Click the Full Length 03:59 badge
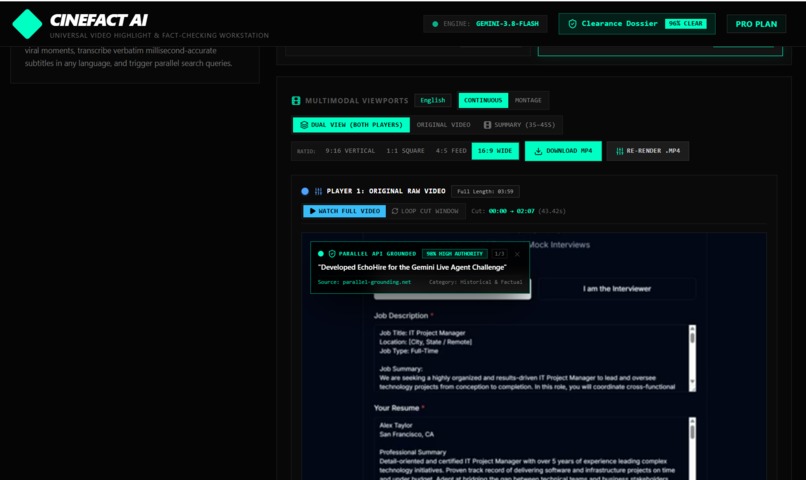The height and width of the screenshot is (480, 806). [x=485, y=192]
